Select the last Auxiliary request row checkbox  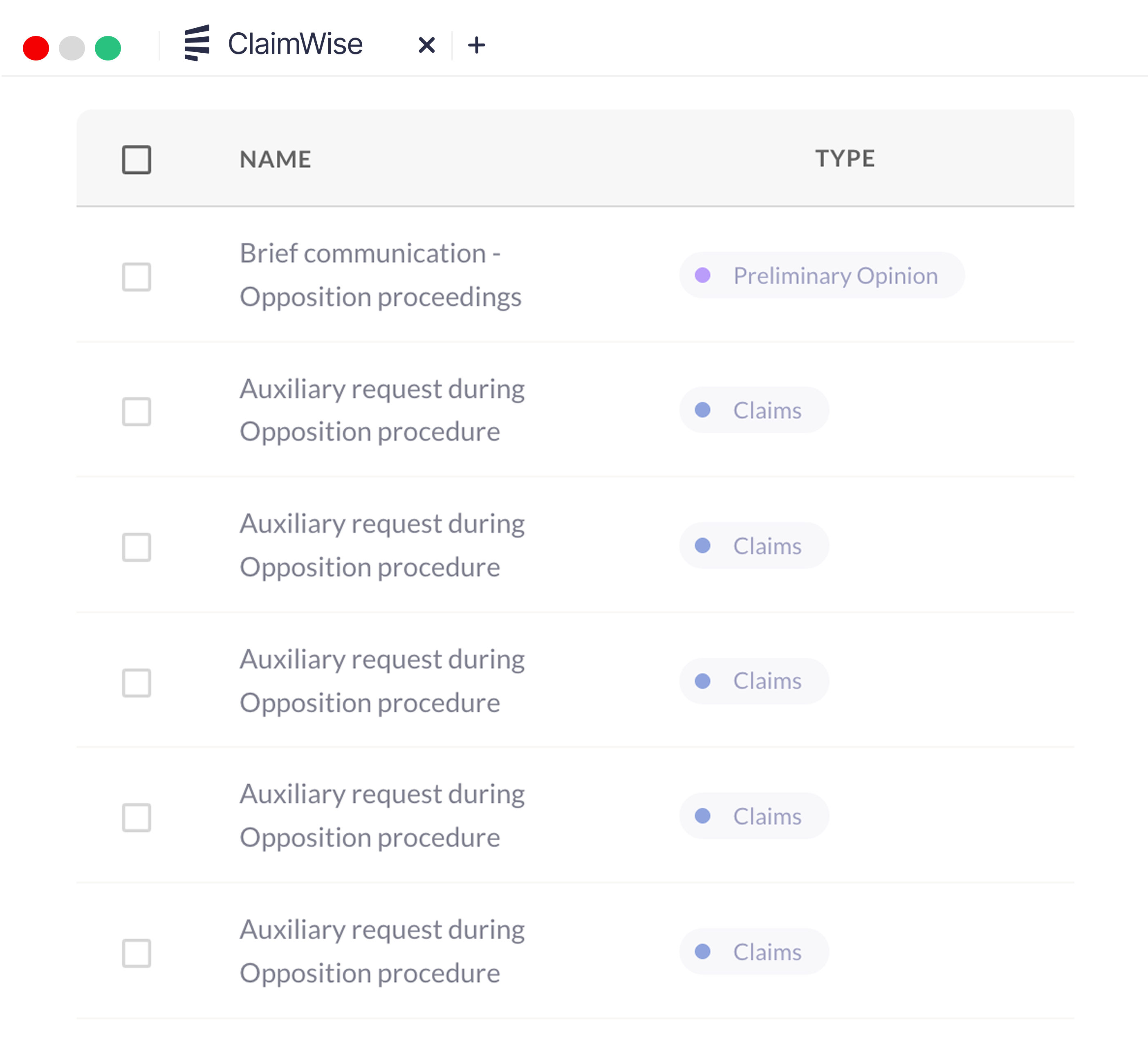137,953
